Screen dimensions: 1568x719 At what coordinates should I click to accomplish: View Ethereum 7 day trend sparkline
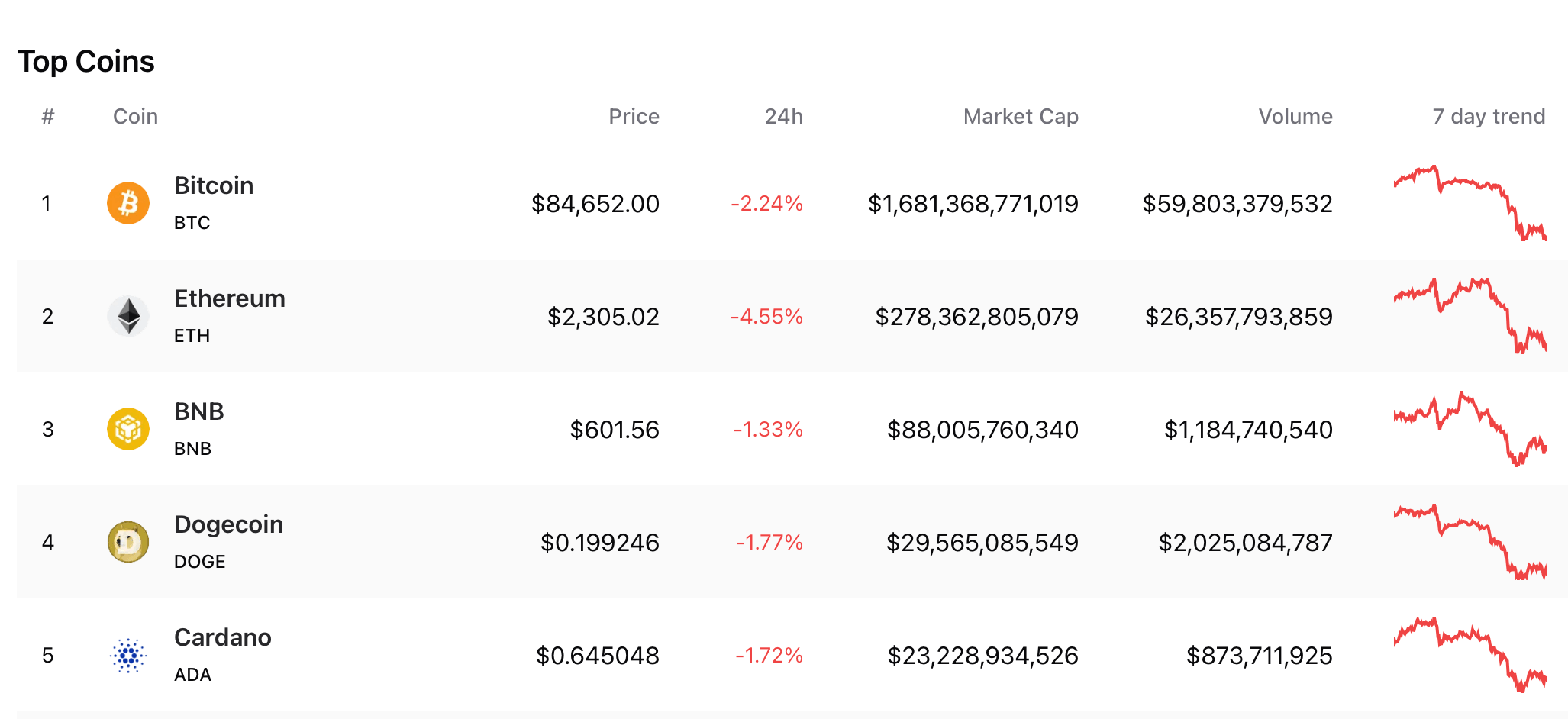tap(1470, 316)
